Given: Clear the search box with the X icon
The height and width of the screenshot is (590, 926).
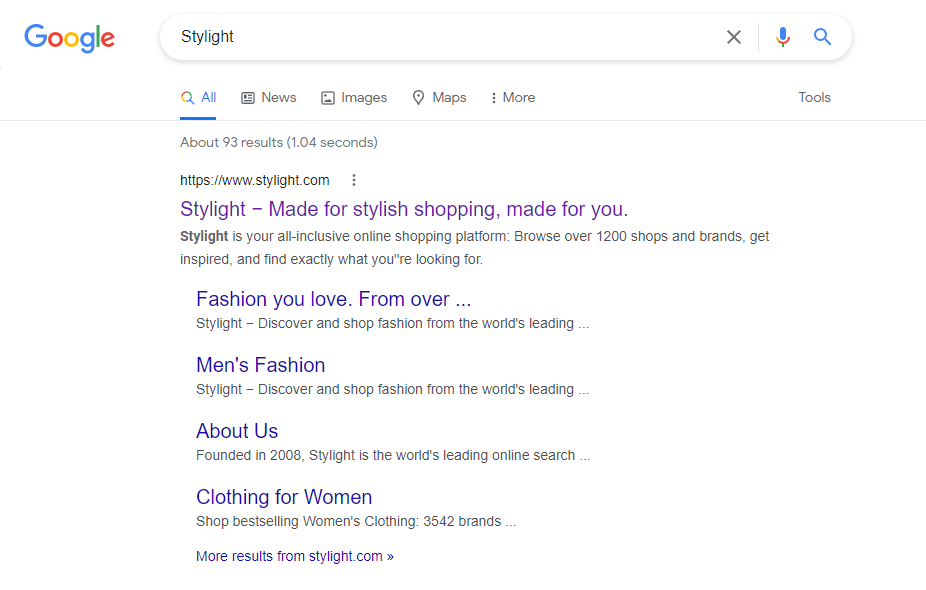Looking at the screenshot, I should (x=733, y=37).
